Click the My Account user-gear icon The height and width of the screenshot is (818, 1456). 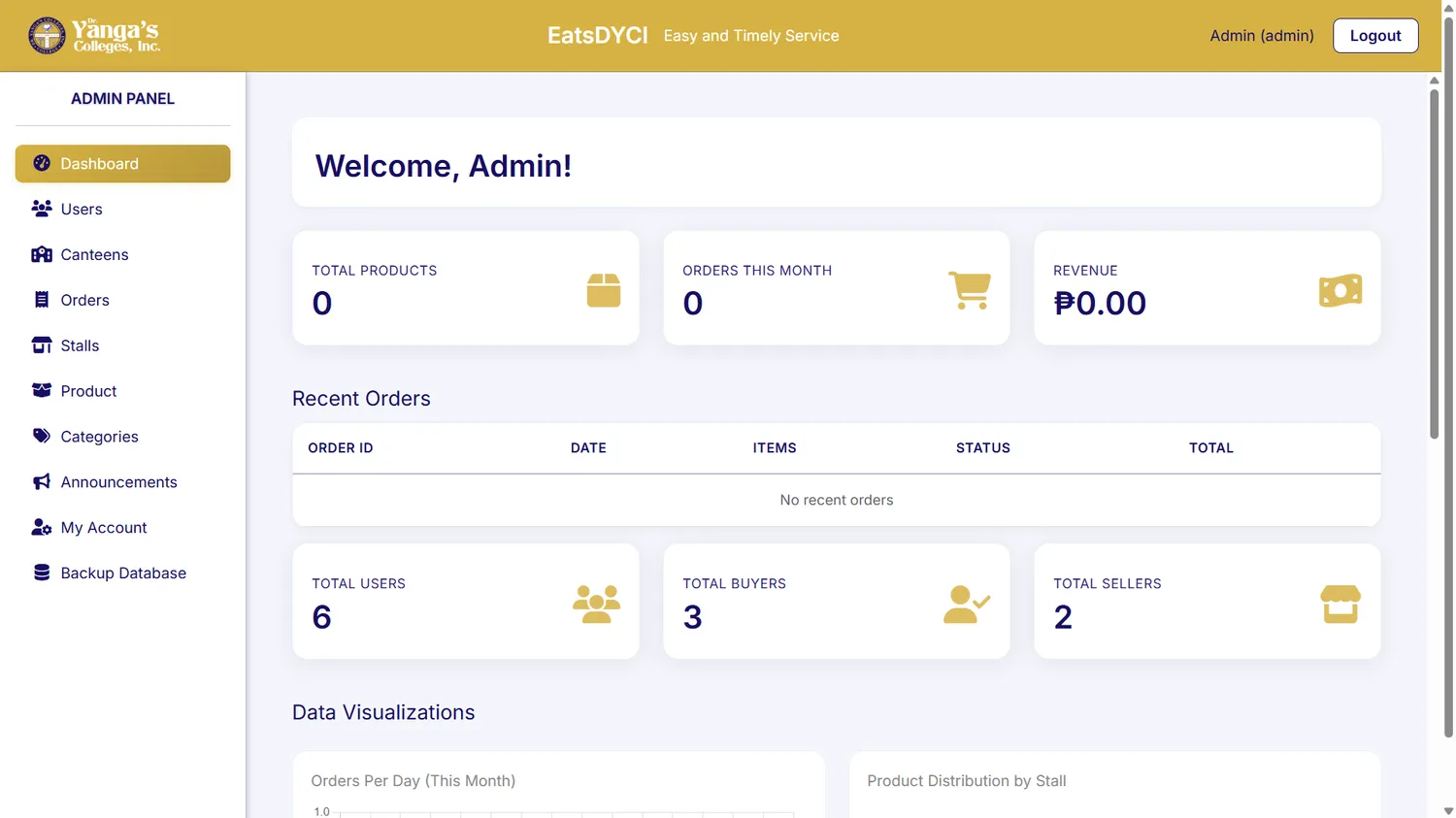42,527
